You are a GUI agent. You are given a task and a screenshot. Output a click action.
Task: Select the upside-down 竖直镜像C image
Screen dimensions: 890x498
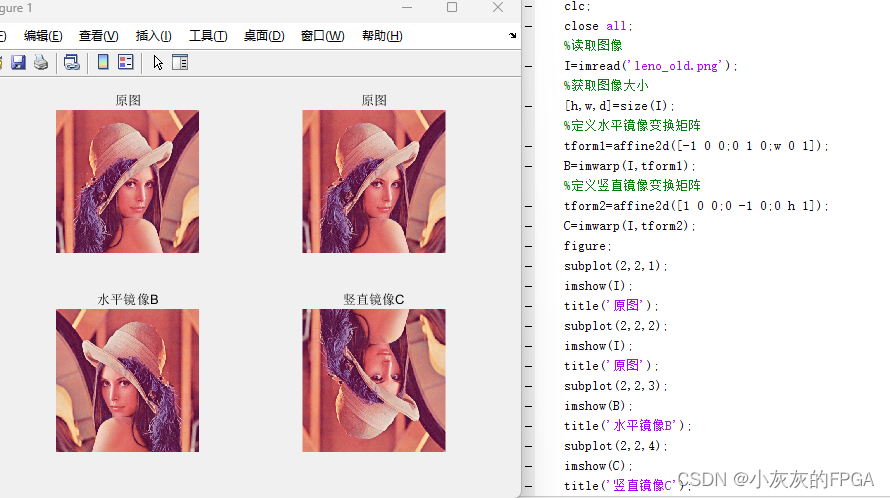pos(373,380)
